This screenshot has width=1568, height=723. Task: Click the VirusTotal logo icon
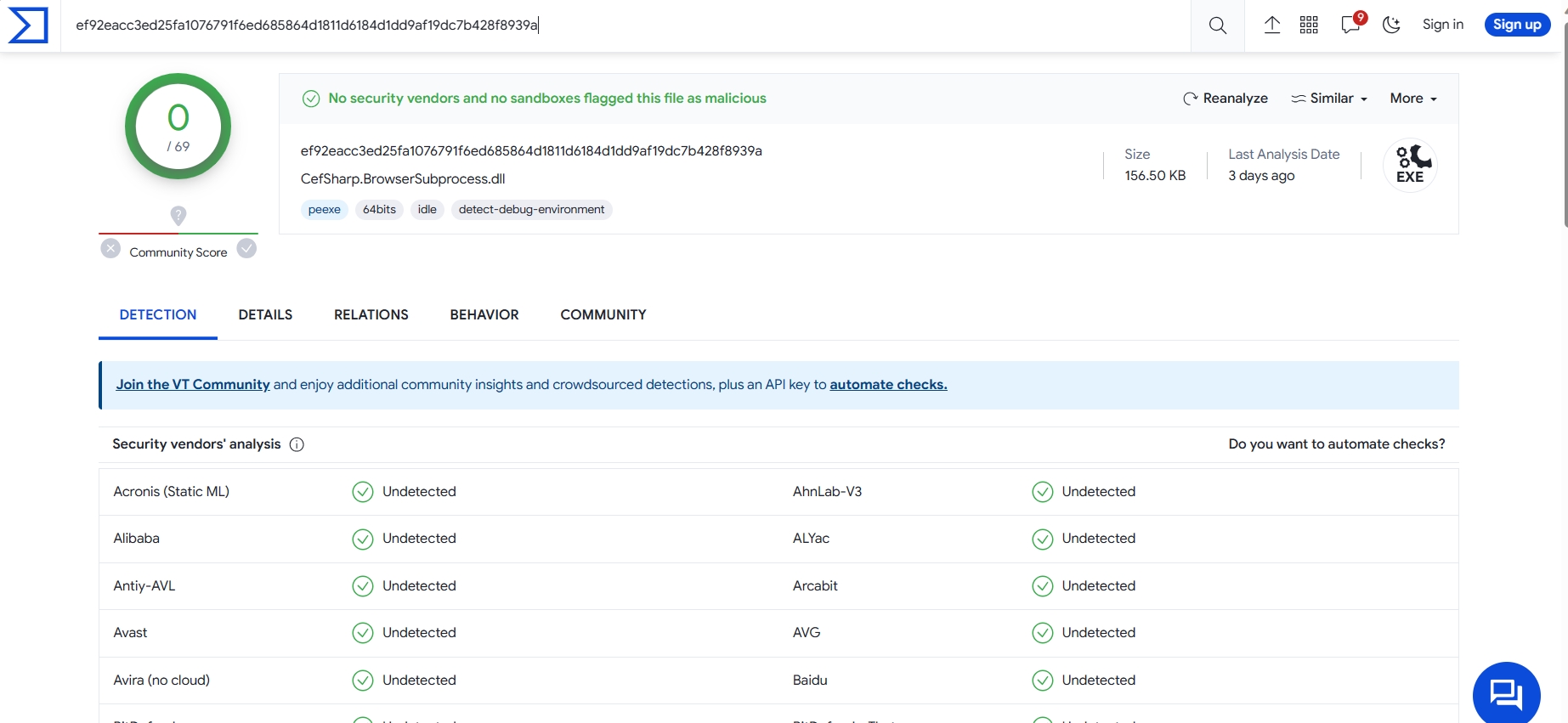[x=28, y=25]
